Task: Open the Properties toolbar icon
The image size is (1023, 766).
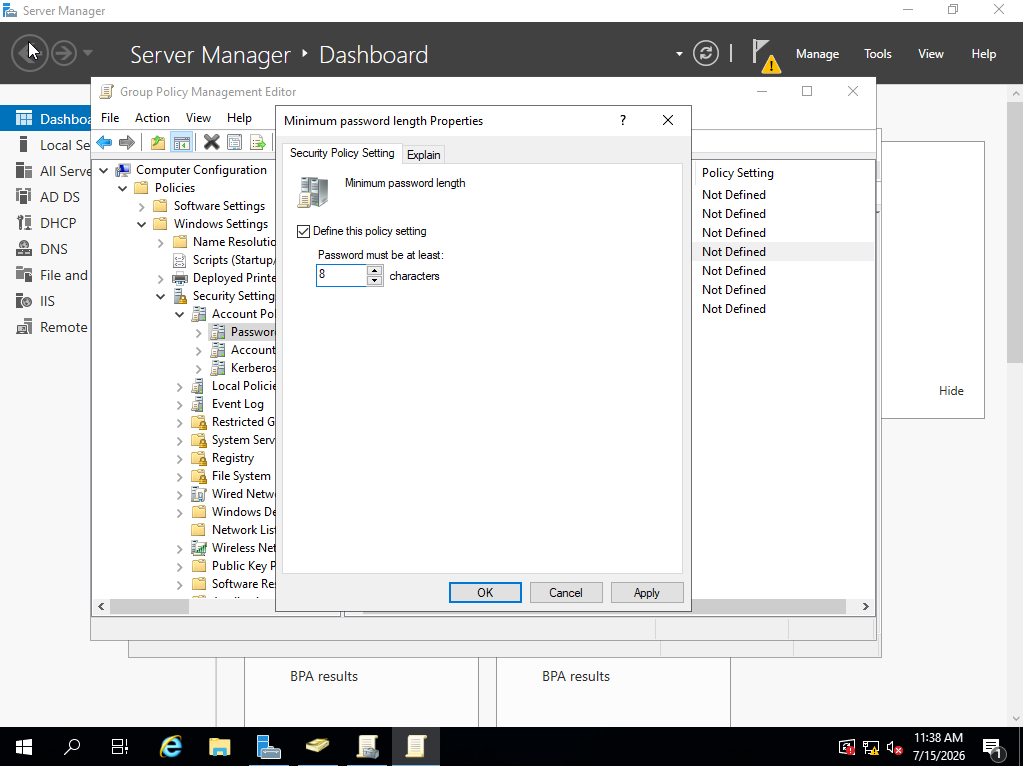Action: (x=234, y=142)
